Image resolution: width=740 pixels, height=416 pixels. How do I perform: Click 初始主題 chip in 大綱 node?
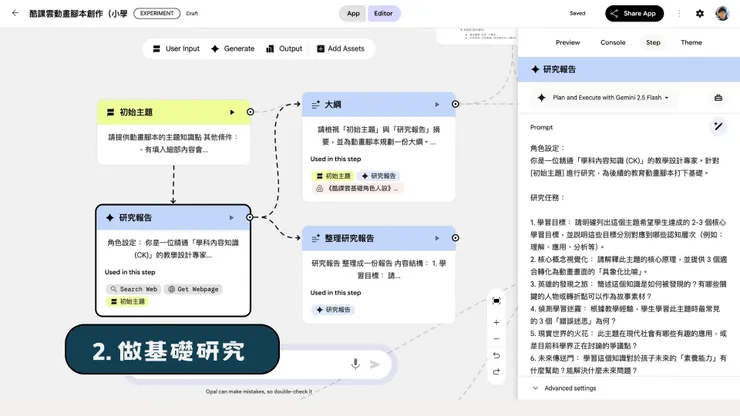(333, 176)
